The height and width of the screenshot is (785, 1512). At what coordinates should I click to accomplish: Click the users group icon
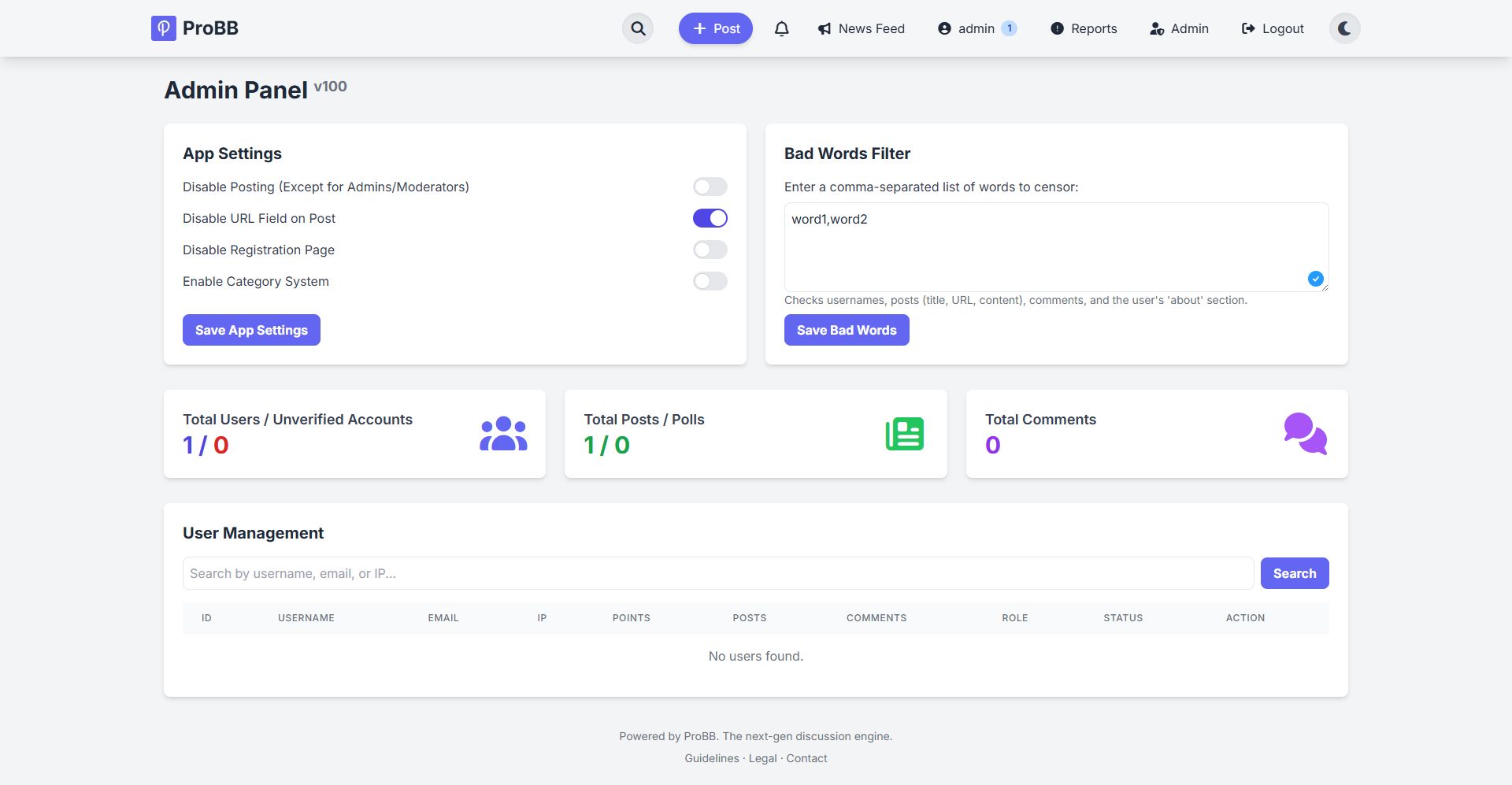click(503, 434)
